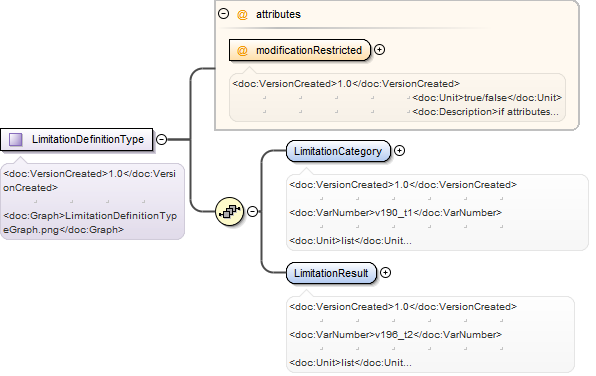Expand the LimitationResult element
This screenshot has width=596, height=376.
pyautogui.click(x=385, y=273)
